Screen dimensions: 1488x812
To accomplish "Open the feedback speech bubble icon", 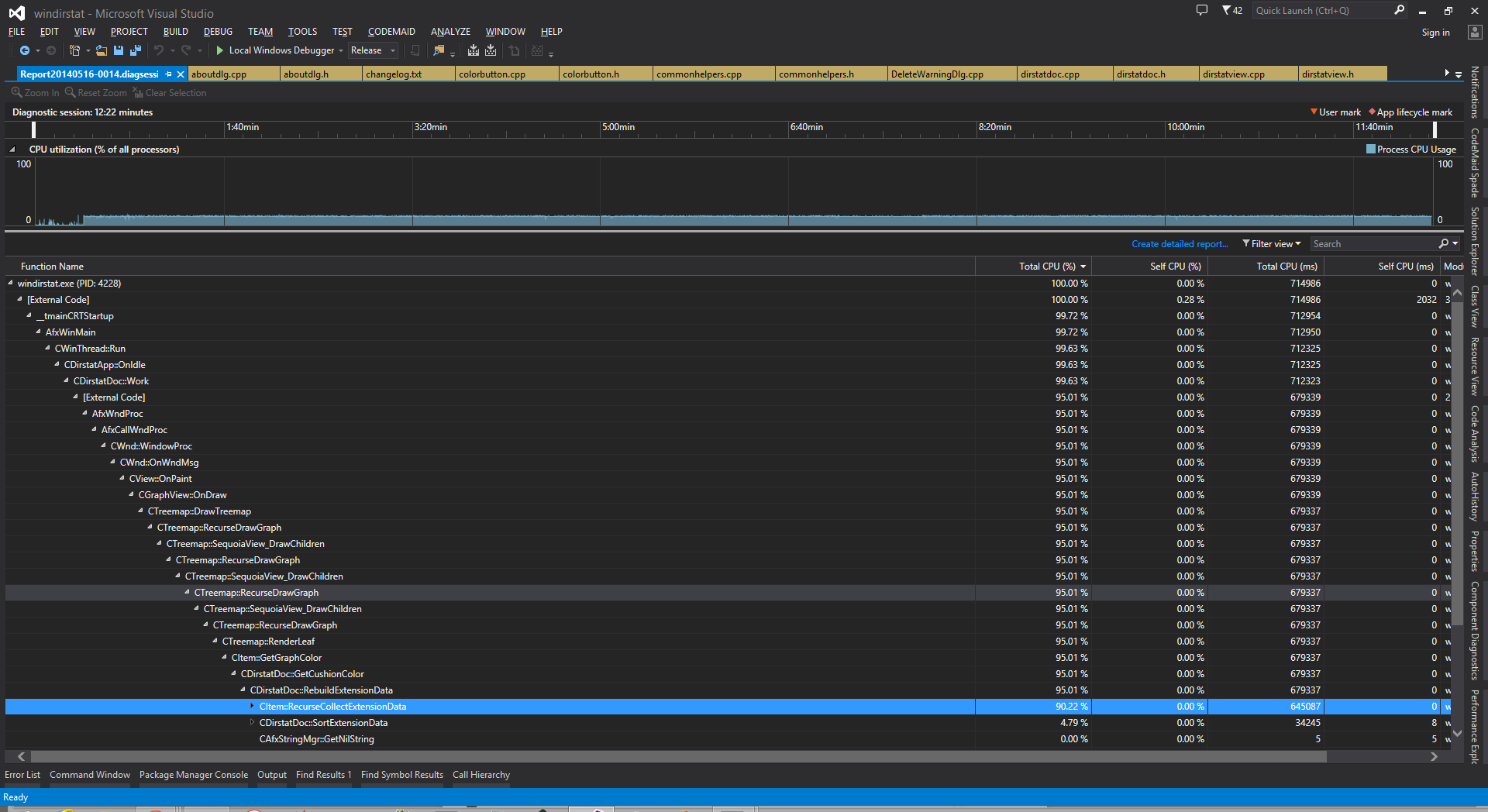I will click(x=1202, y=10).
